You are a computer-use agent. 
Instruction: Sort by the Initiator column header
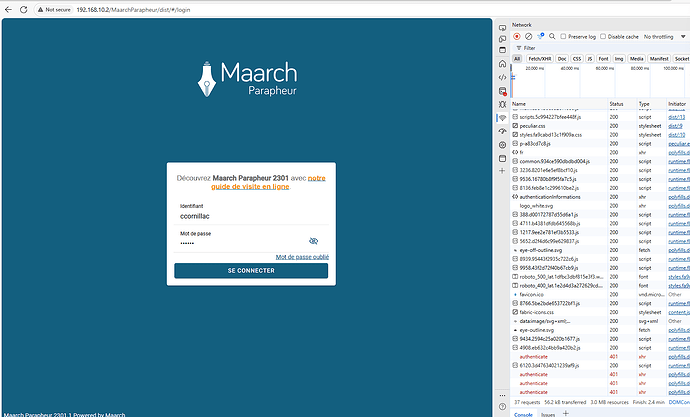tap(677, 104)
